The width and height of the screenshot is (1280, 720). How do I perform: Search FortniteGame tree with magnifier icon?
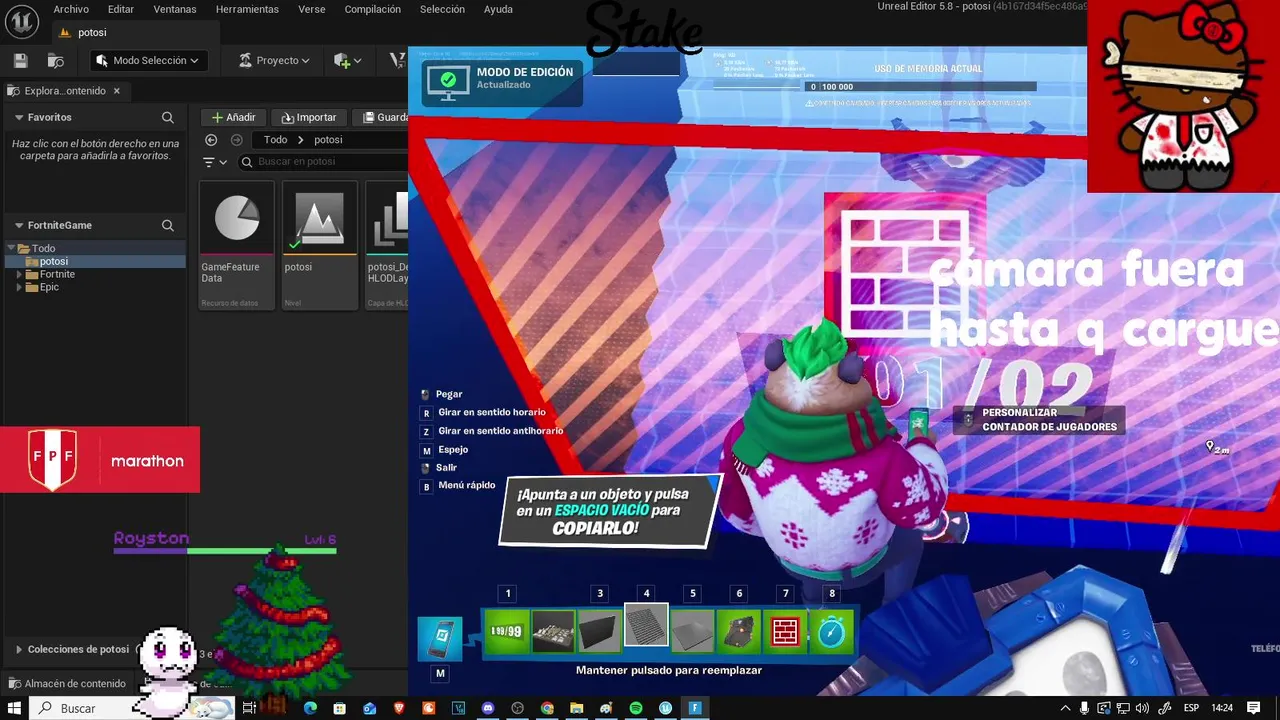point(168,226)
